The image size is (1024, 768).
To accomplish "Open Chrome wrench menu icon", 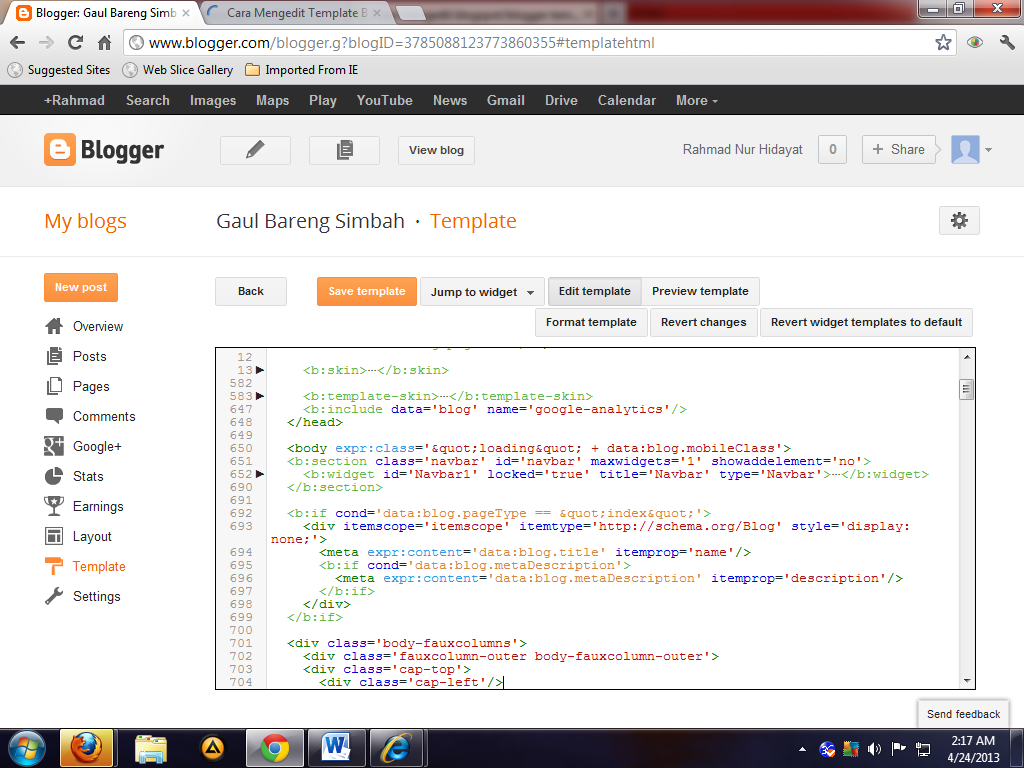I will [x=1007, y=43].
